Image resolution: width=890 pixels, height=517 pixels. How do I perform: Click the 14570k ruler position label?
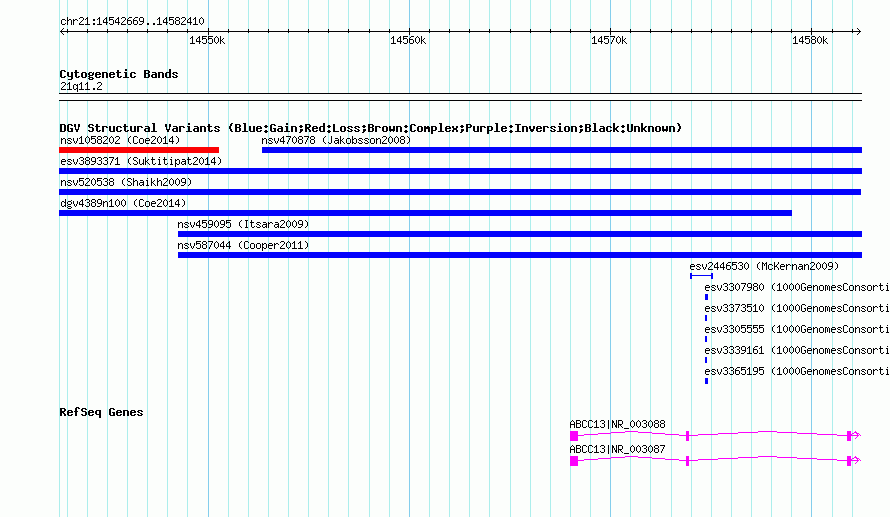pyautogui.click(x=609, y=40)
